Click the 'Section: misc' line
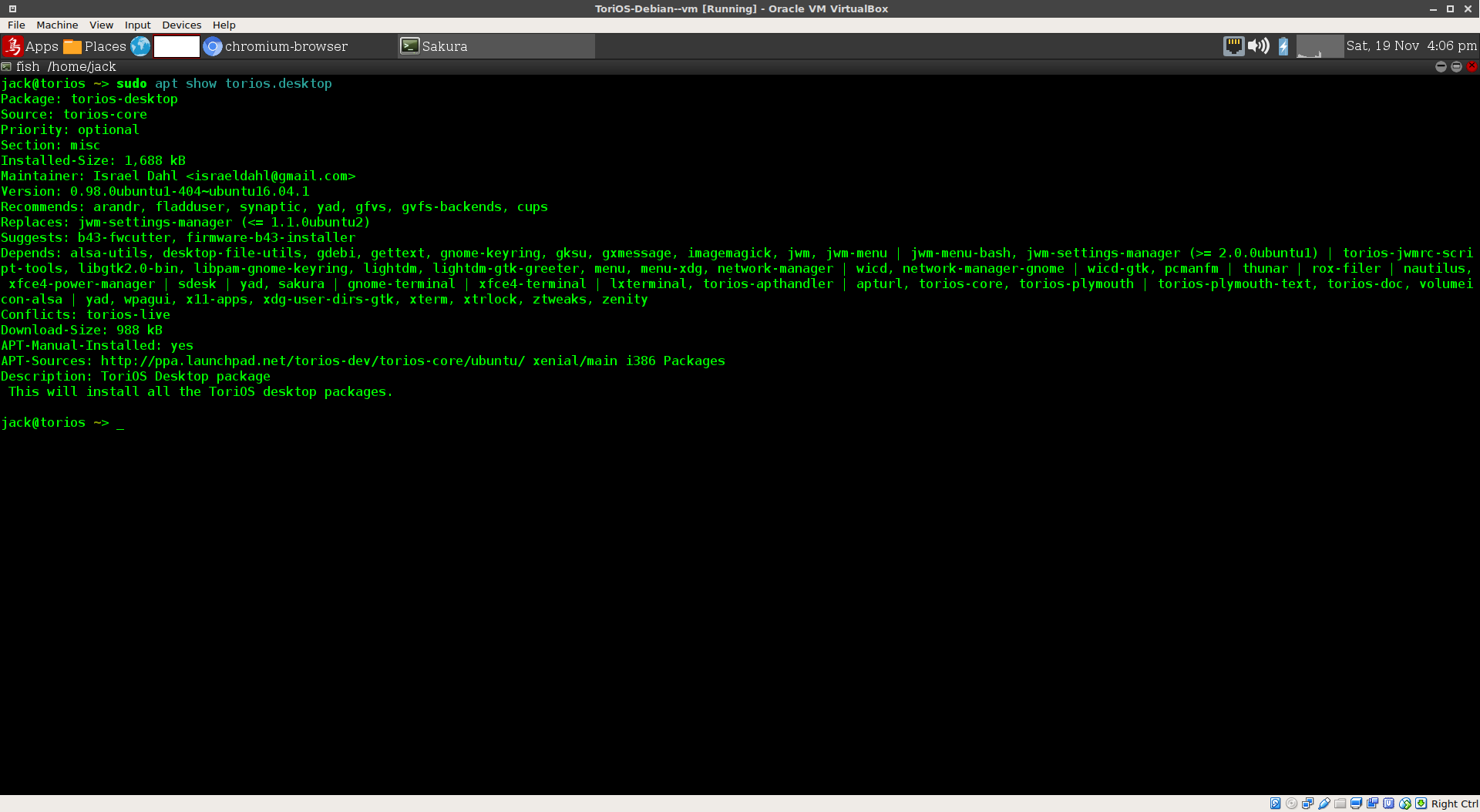The image size is (1480, 812). tap(51, 145)
